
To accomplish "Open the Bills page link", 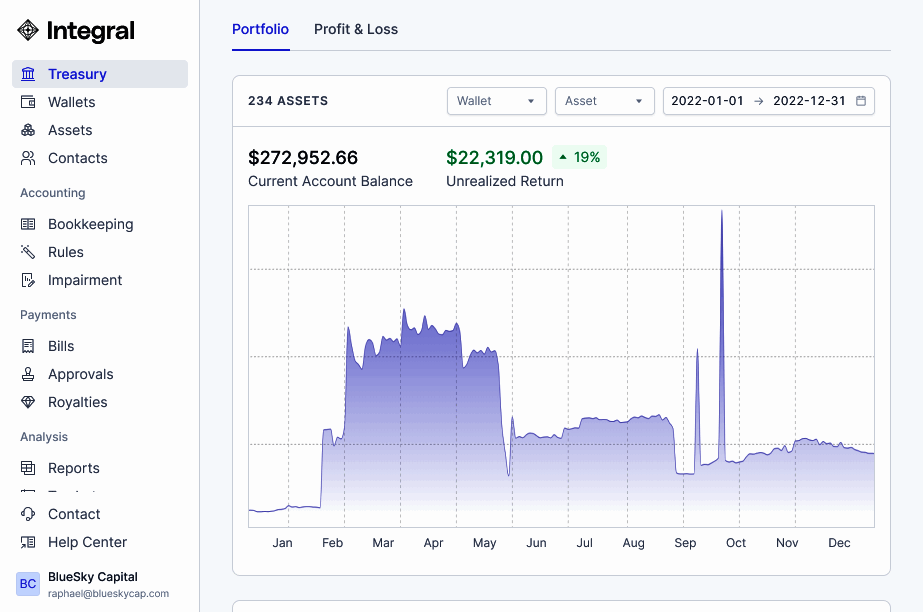I will [61, 346].
